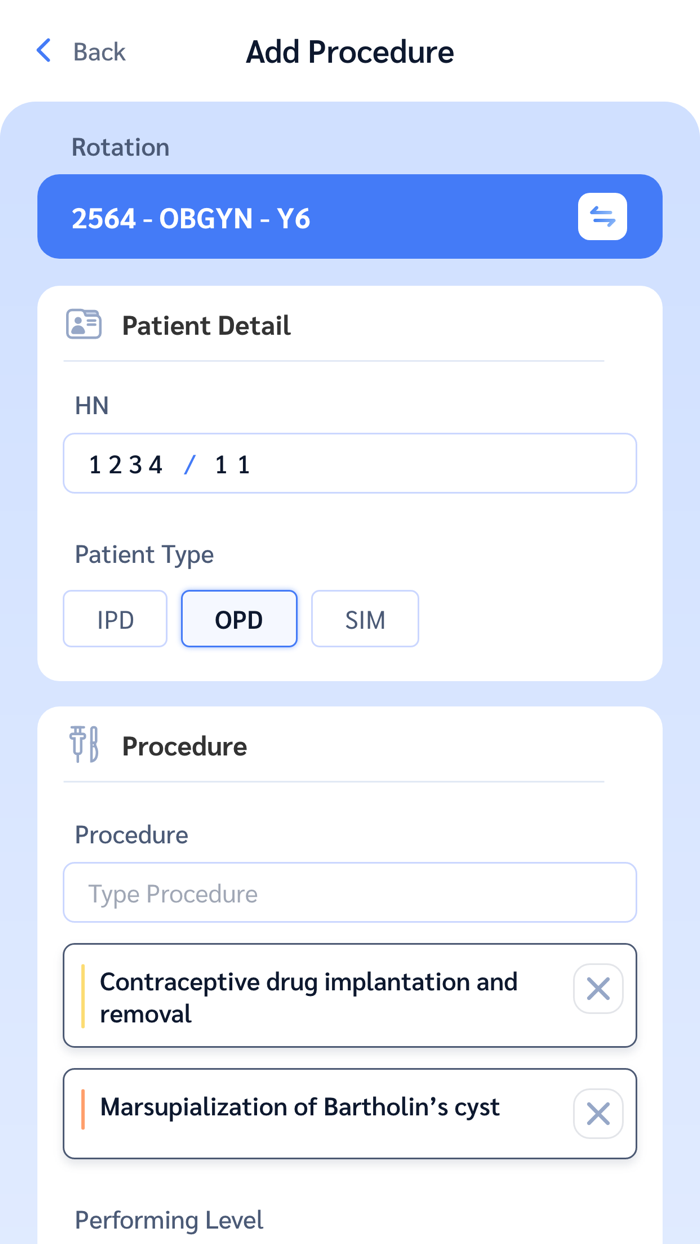Focus the HN number input field
700x1244 pixels.
coord(350,462)
